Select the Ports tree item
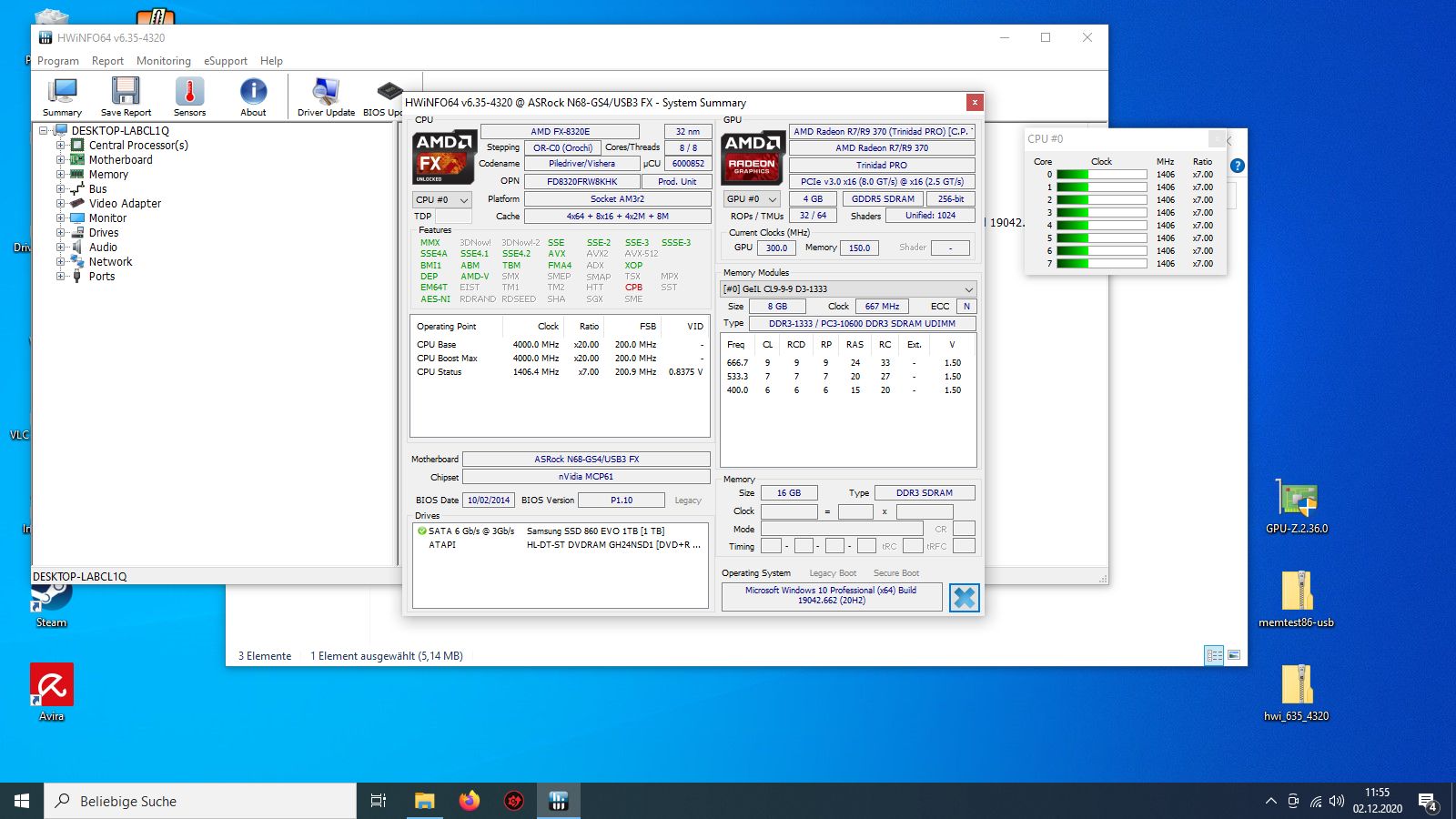The height and width of the screenshot is (819, 1456). (x=102, y=277)
